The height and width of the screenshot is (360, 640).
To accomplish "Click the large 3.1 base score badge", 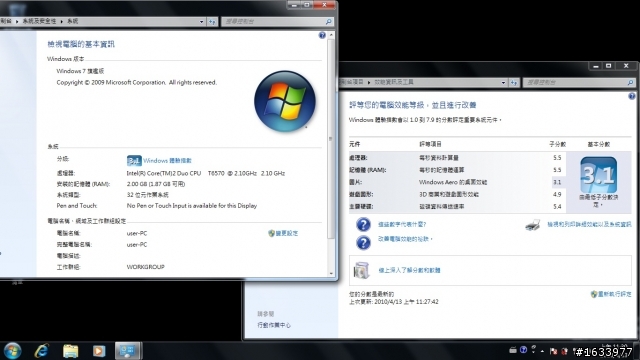I will tap(598, 175).
